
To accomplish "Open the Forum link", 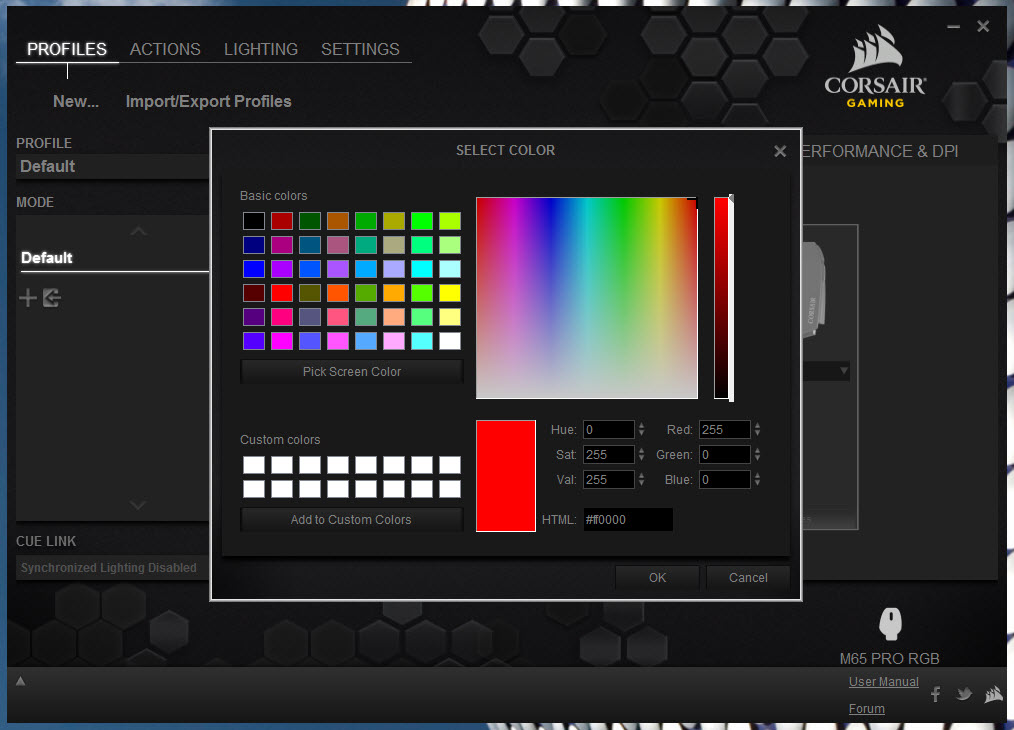I will click(x=867, y=709).
